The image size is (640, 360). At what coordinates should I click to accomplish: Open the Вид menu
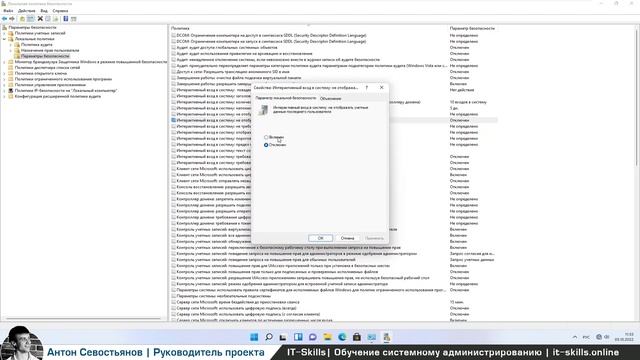tap(44, 11)
